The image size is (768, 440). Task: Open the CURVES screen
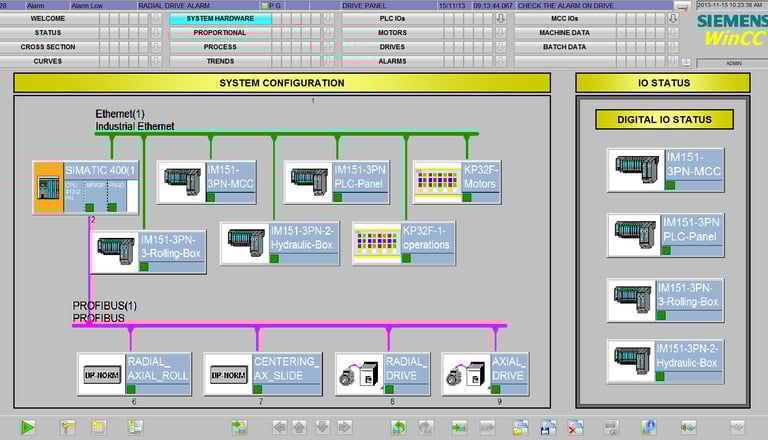click(x=48, y=61)
